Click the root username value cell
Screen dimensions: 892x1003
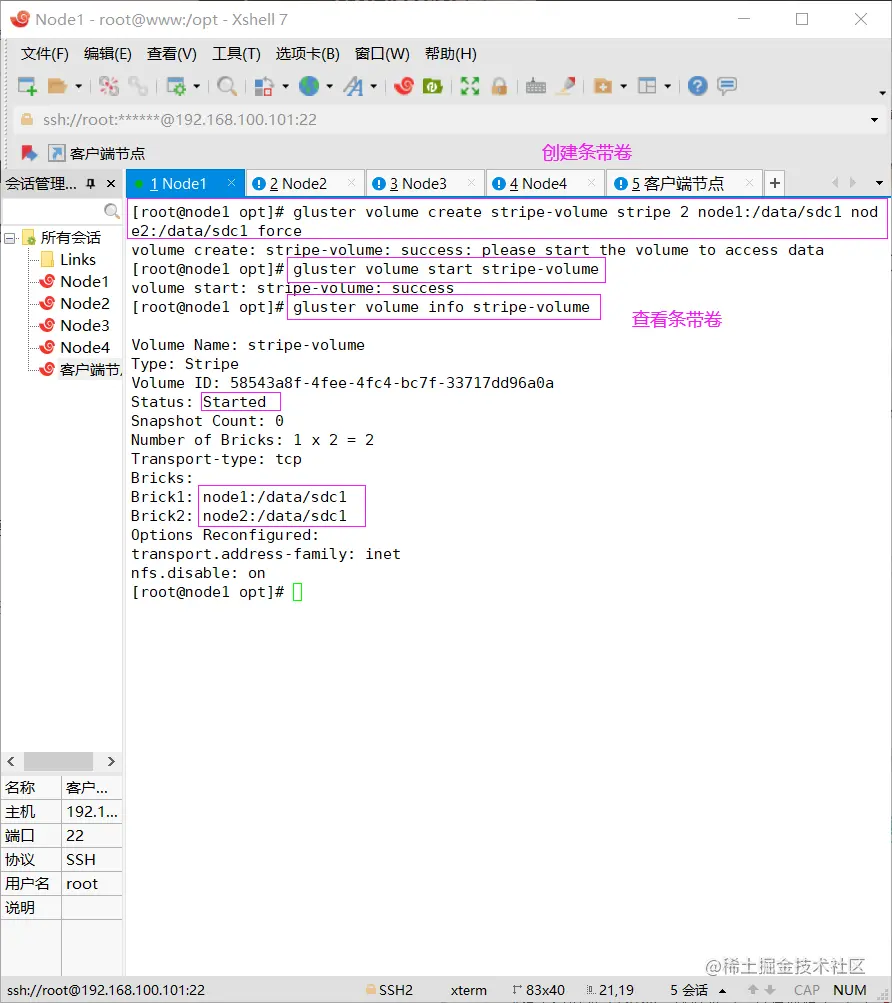click(92, 884)
